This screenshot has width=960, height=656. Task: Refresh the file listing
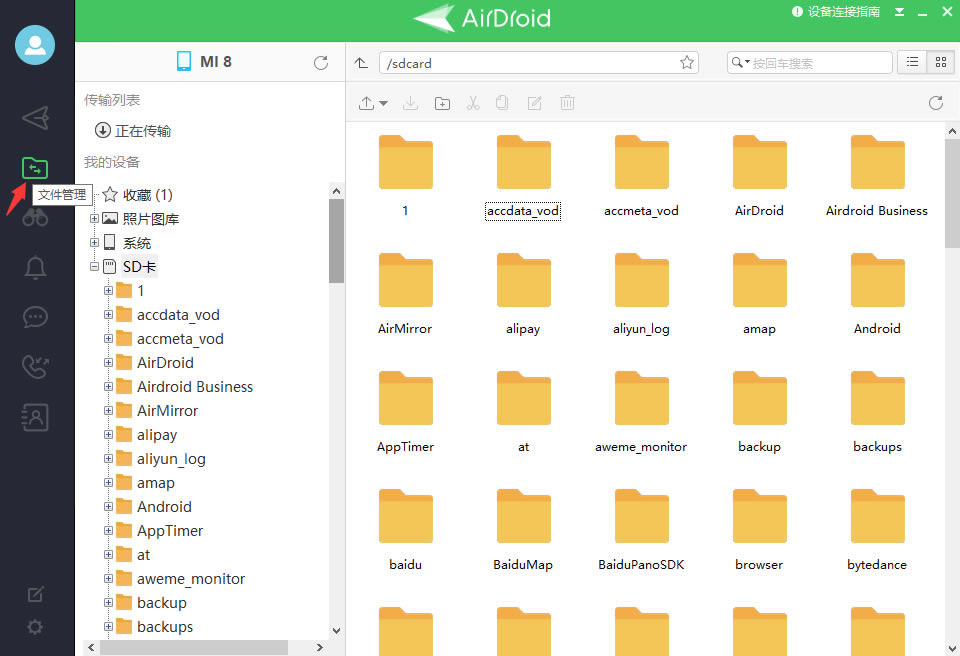(x=935, y=102)
